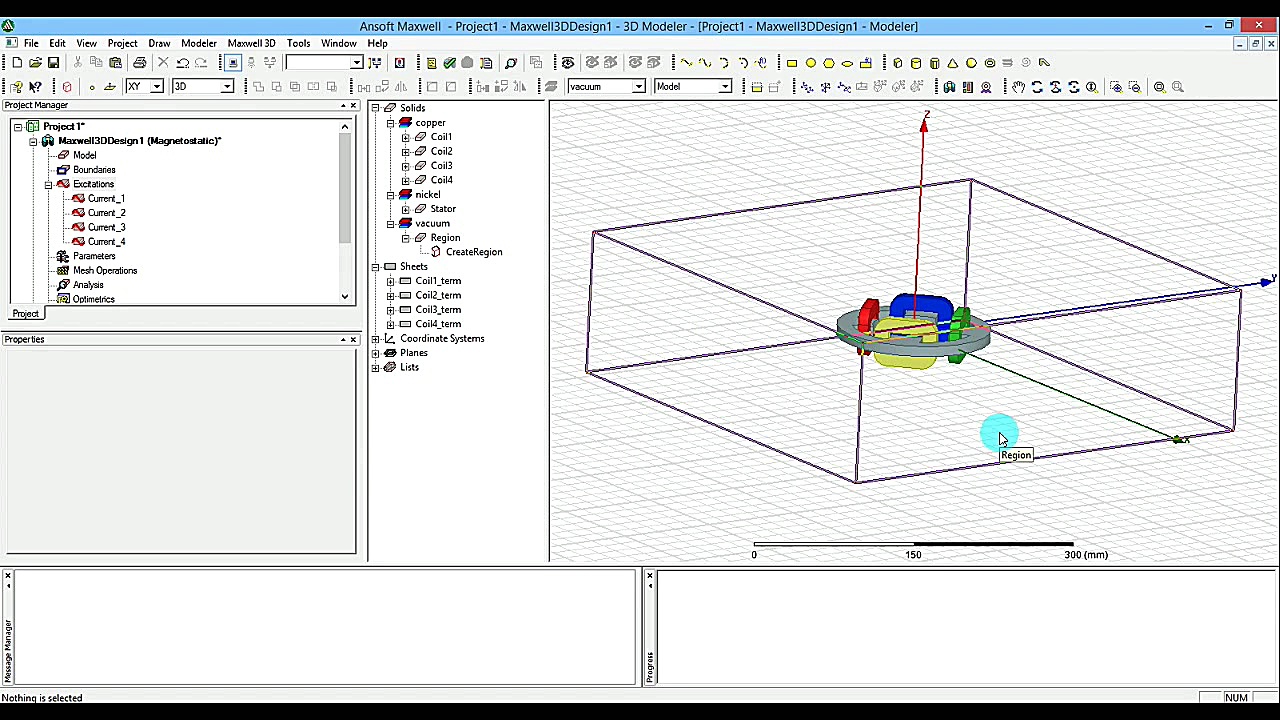This screenshot has height=720, width=1280.
Task: Draw a new box primitive
Action: [897, 62]
